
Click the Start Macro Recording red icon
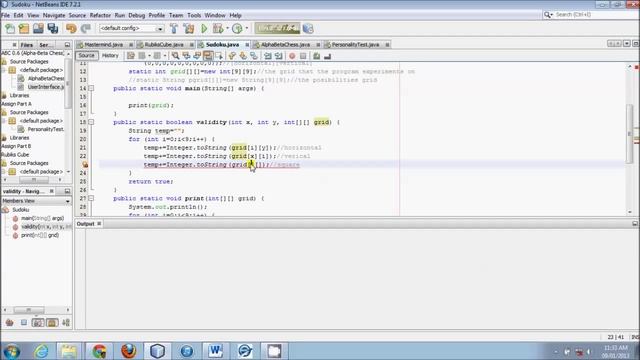292,56
